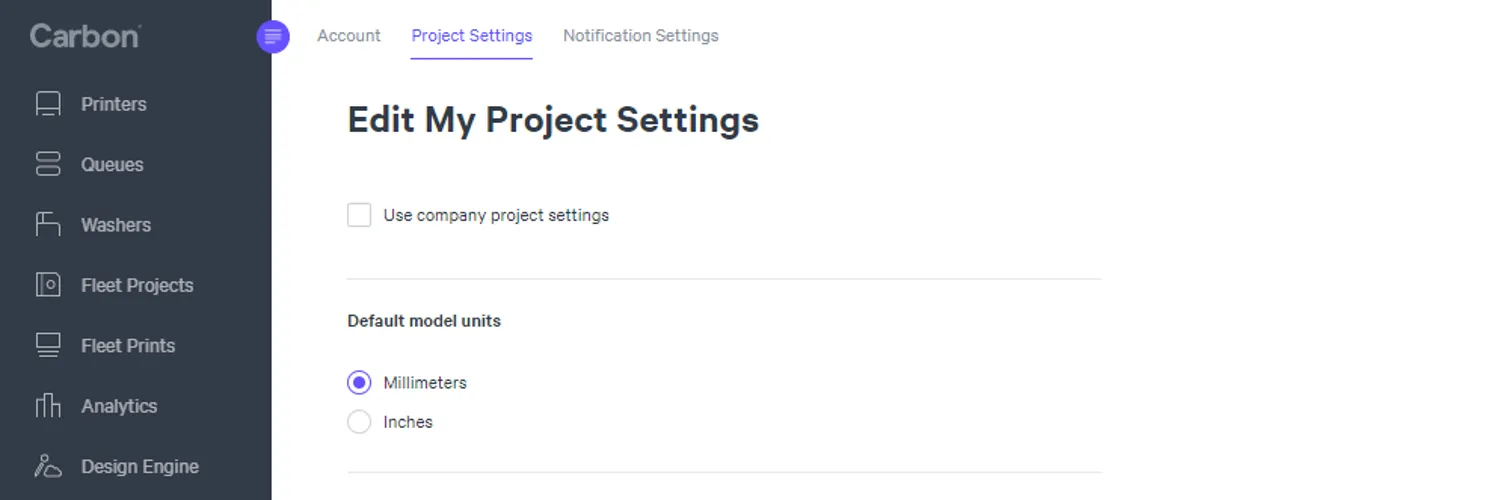Open the Queues icon in sidebar

click(x=48, y=164)
